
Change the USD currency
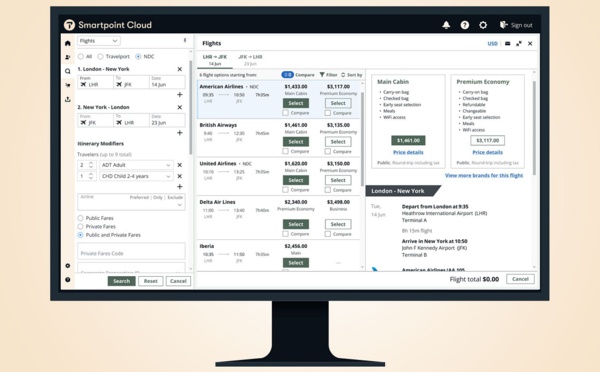point(492,44)
